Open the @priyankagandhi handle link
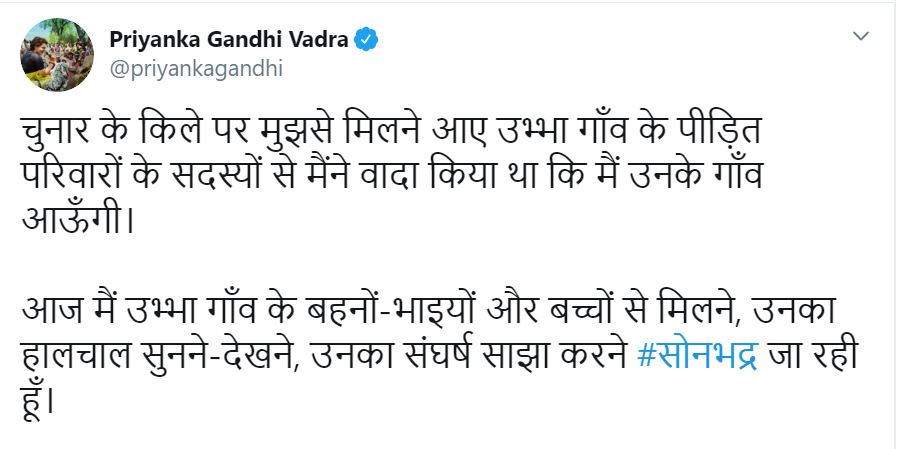 196,69
